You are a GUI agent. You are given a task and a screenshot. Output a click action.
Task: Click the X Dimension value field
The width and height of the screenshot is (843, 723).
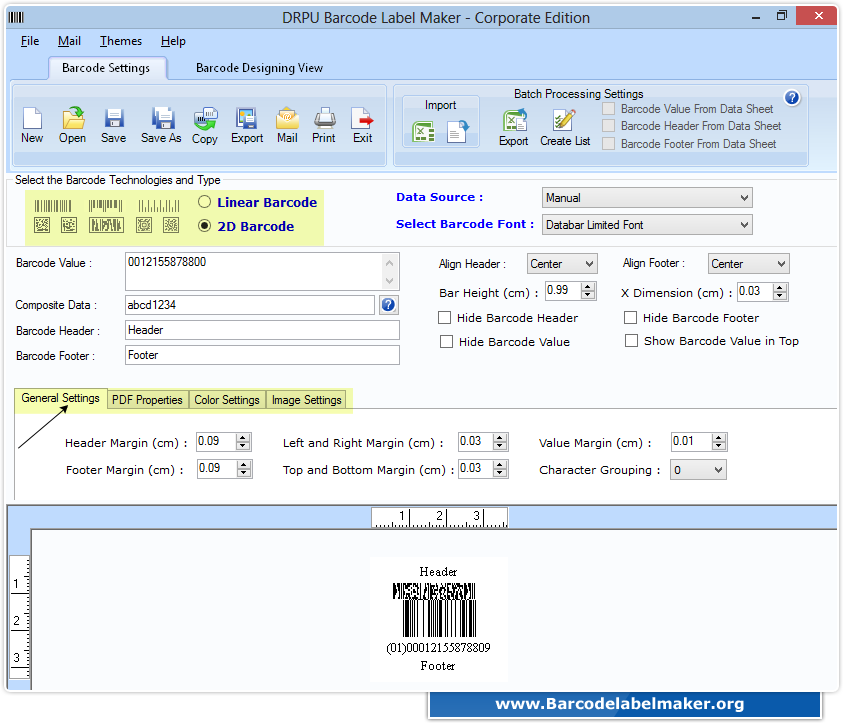coord(755,291)
